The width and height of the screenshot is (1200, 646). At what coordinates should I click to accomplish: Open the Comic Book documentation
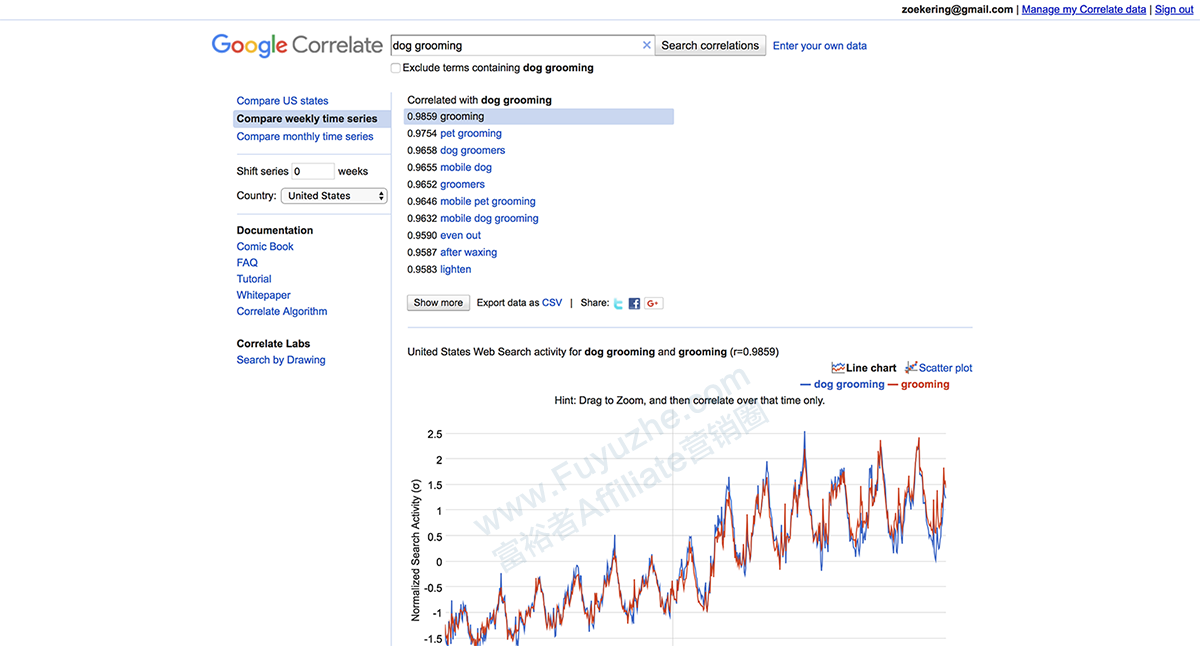[x=265, y=247]
